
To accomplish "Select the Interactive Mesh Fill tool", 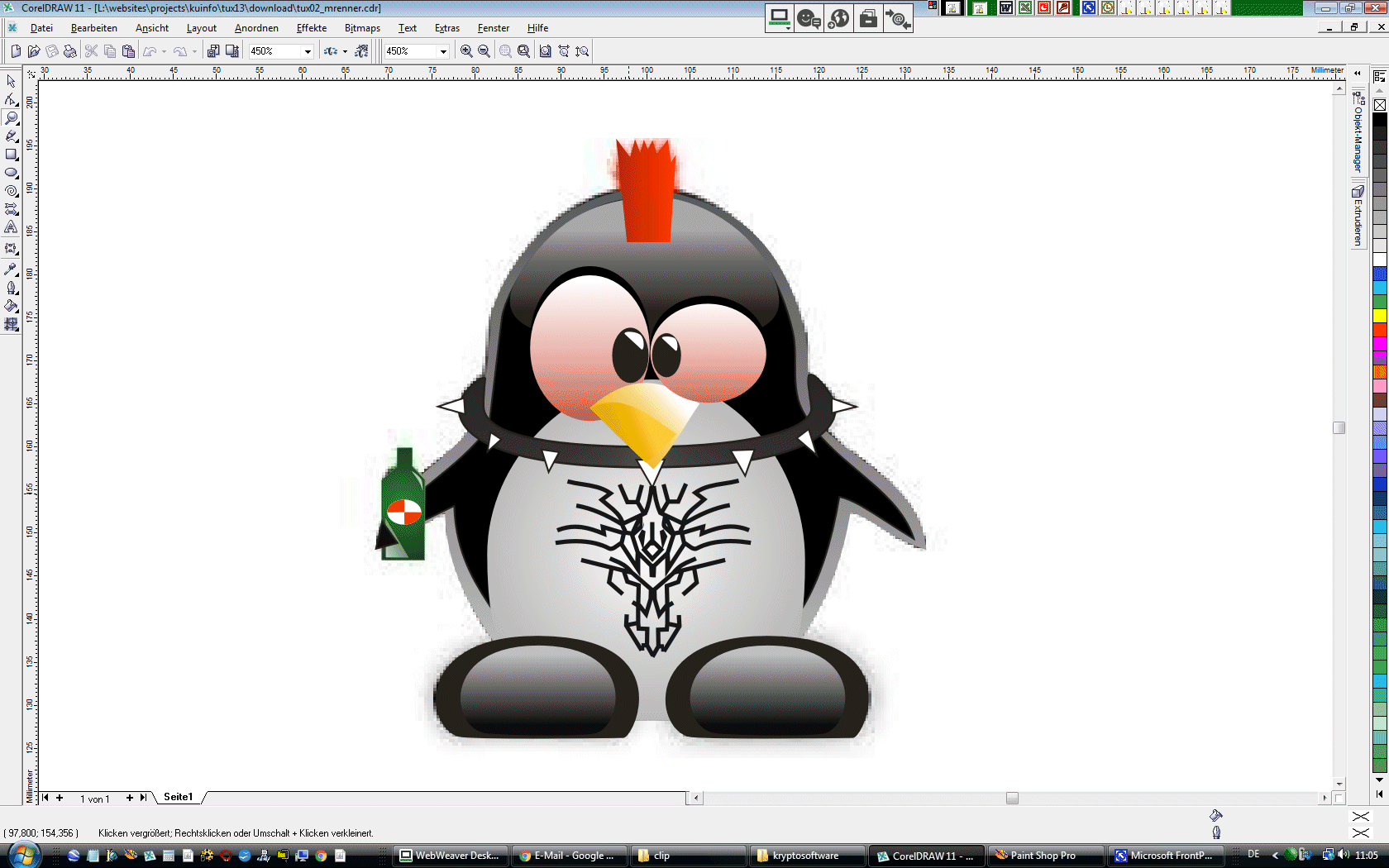I will [11, 324].
